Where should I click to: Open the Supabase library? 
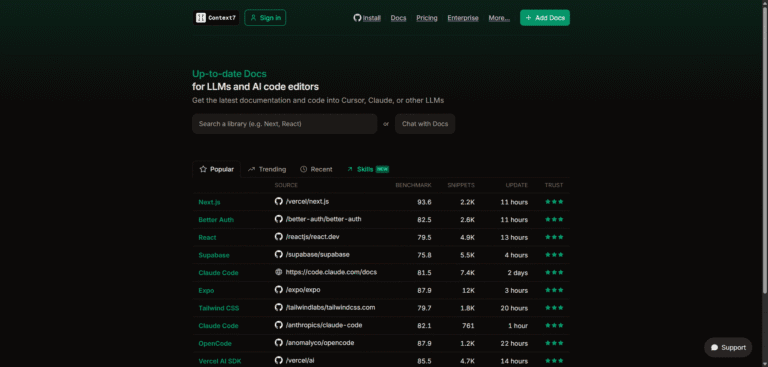214,255
